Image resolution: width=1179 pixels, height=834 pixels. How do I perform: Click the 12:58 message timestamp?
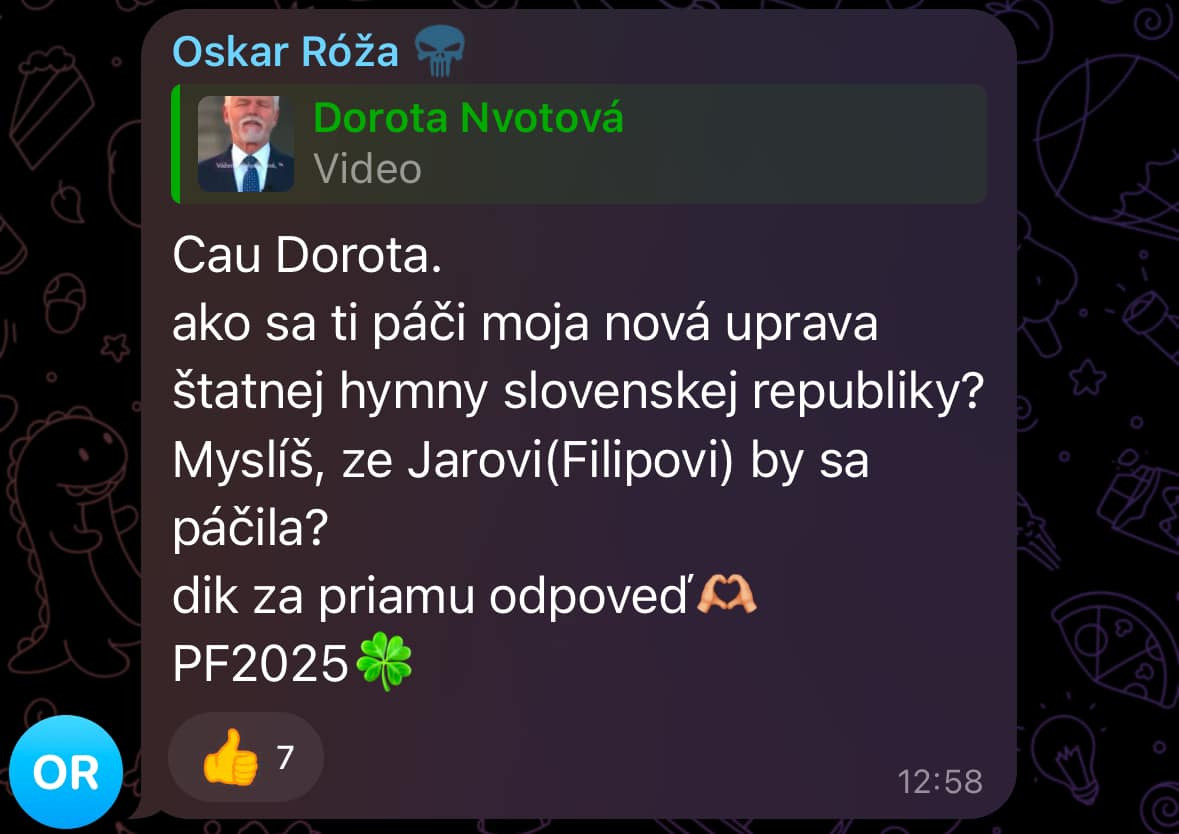click(x=940, y=782)
